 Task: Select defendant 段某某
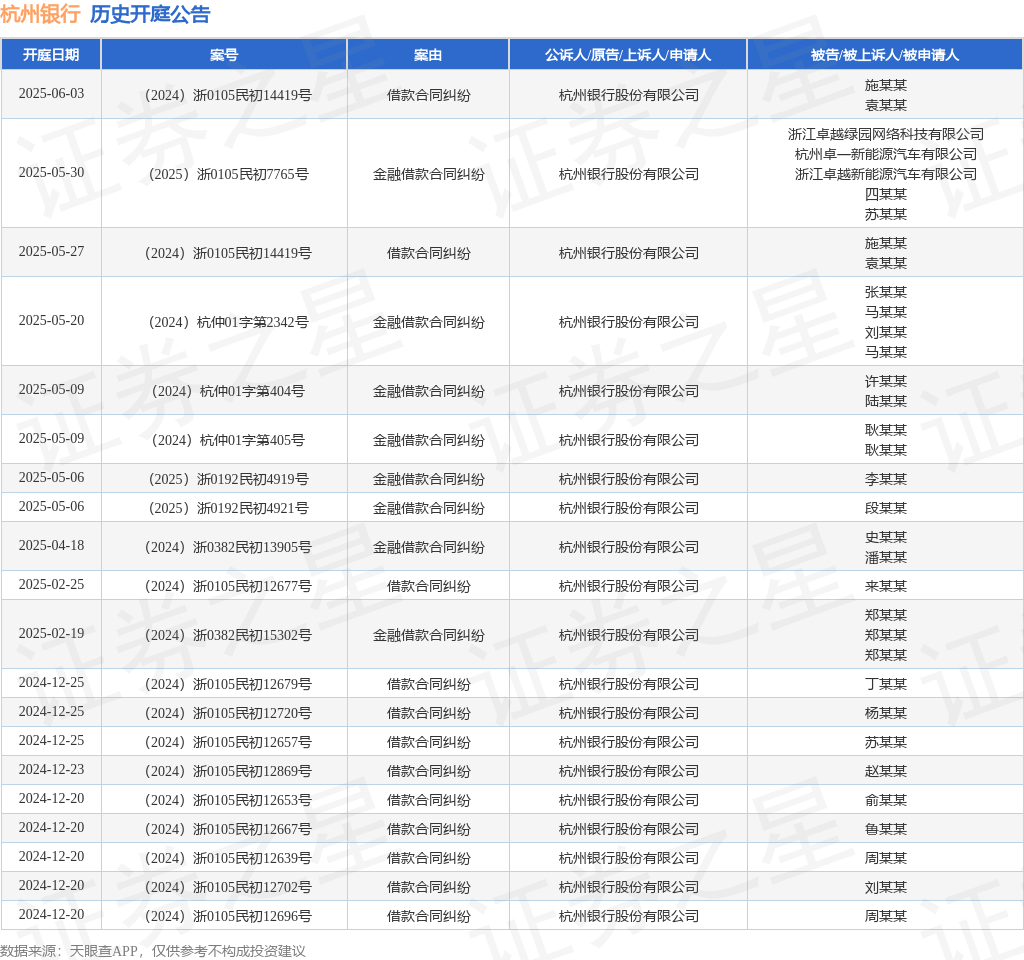pos(886,508)
